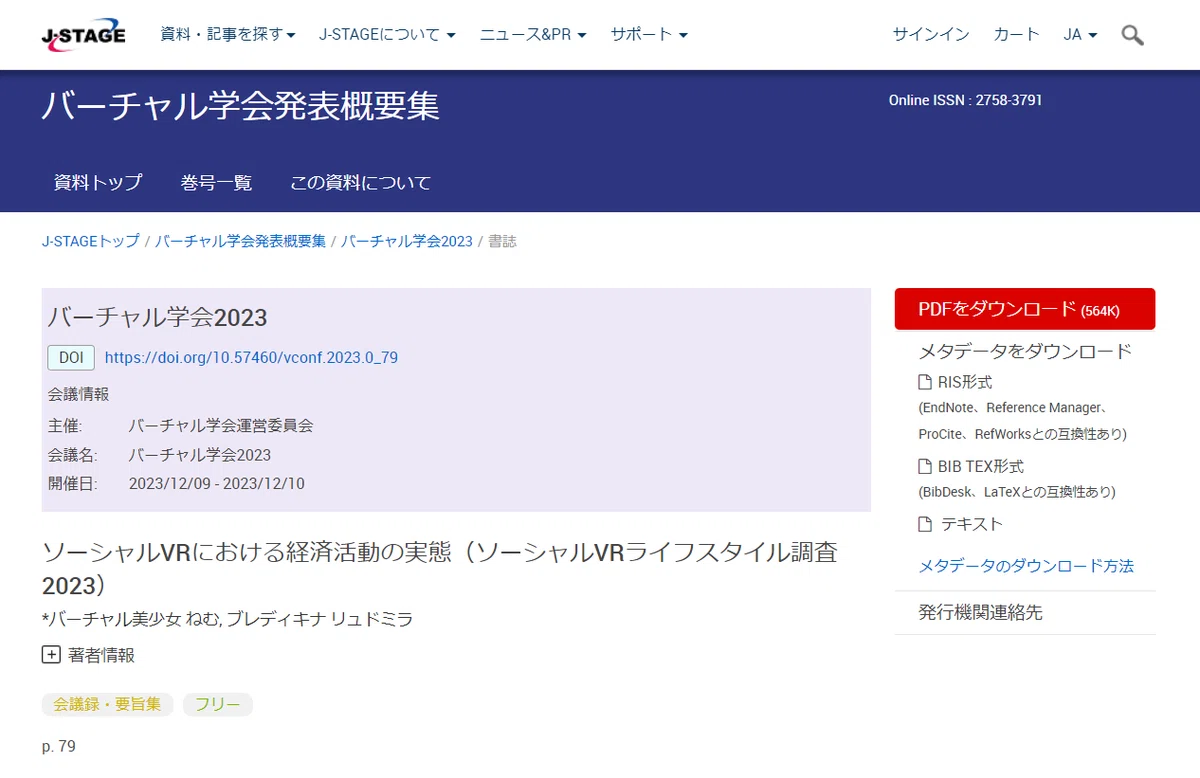
Task: Click the PDFをダウンロード button
Action: 1025,309
